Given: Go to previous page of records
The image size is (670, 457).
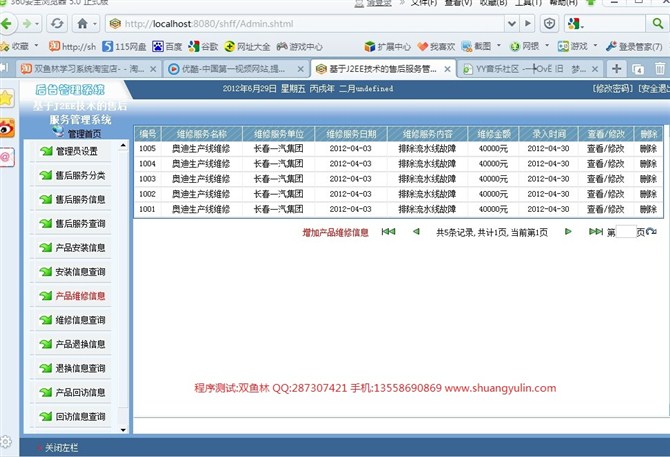Looking at the screenshot, I should click(416, 231).
